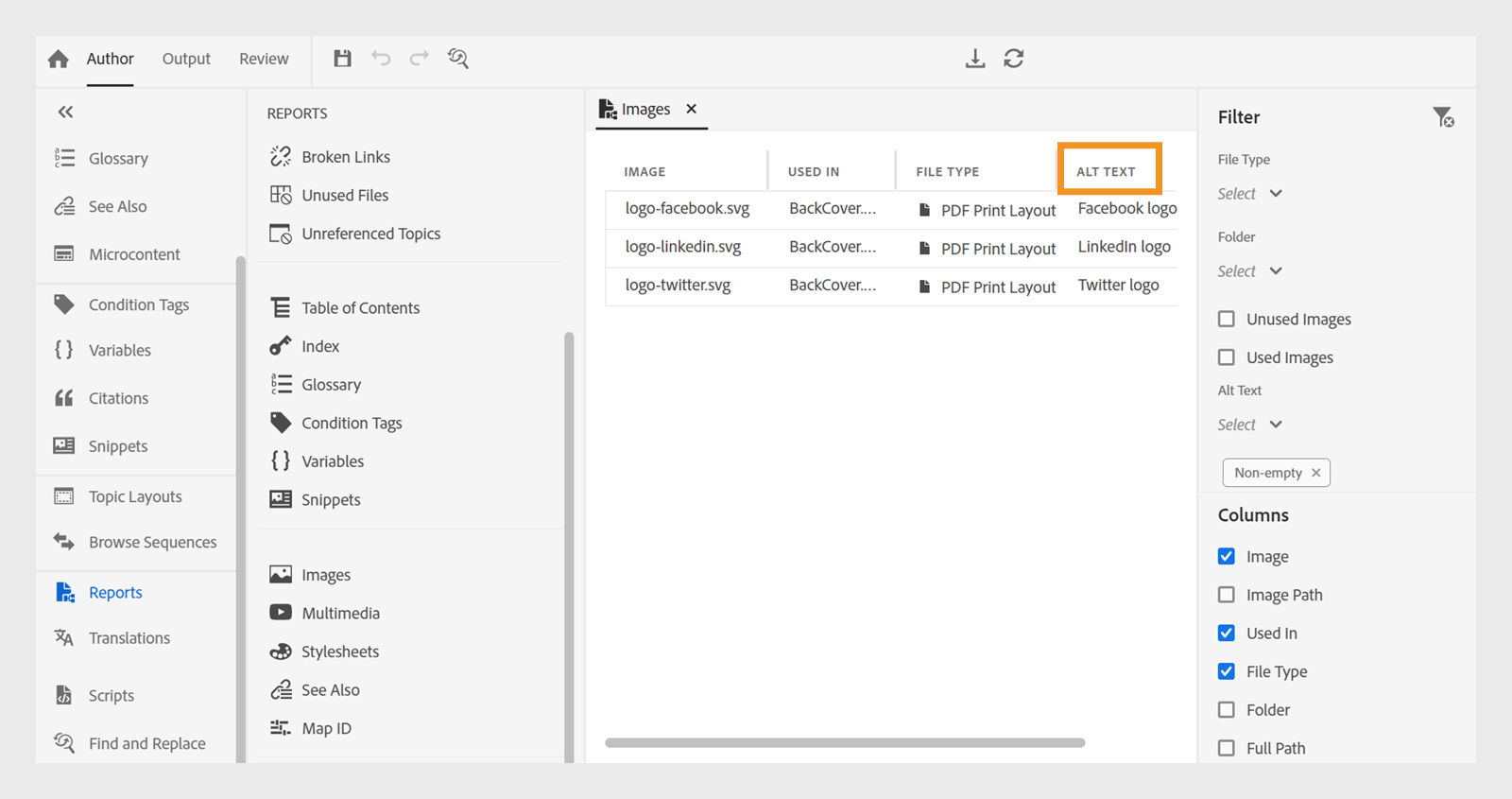Sort by the IMAGE column header
This screenshot has height=799, width=1512.
tap(644, 172)
